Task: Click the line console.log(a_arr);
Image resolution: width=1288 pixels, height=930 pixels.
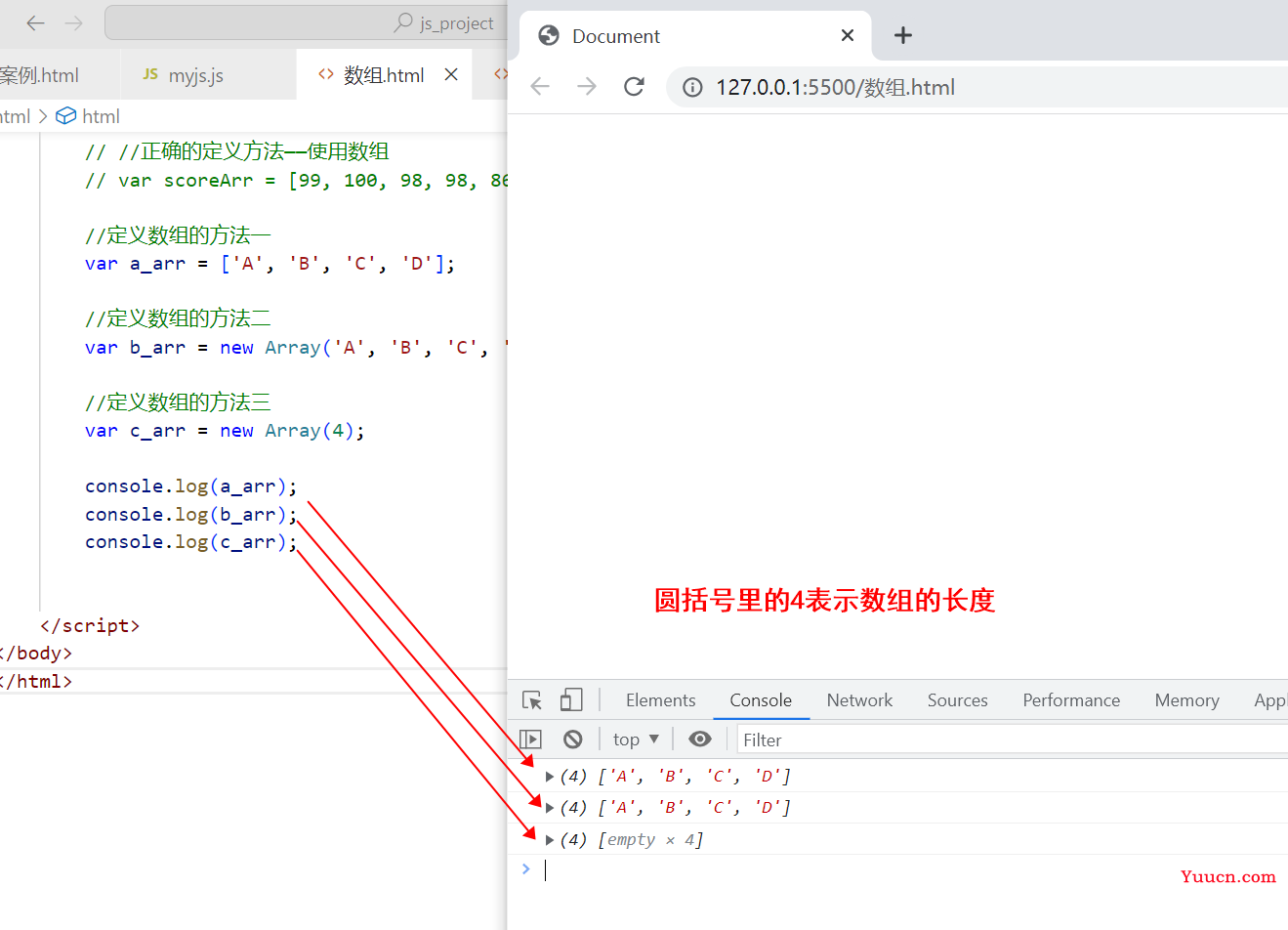Action: pos(190,486)
